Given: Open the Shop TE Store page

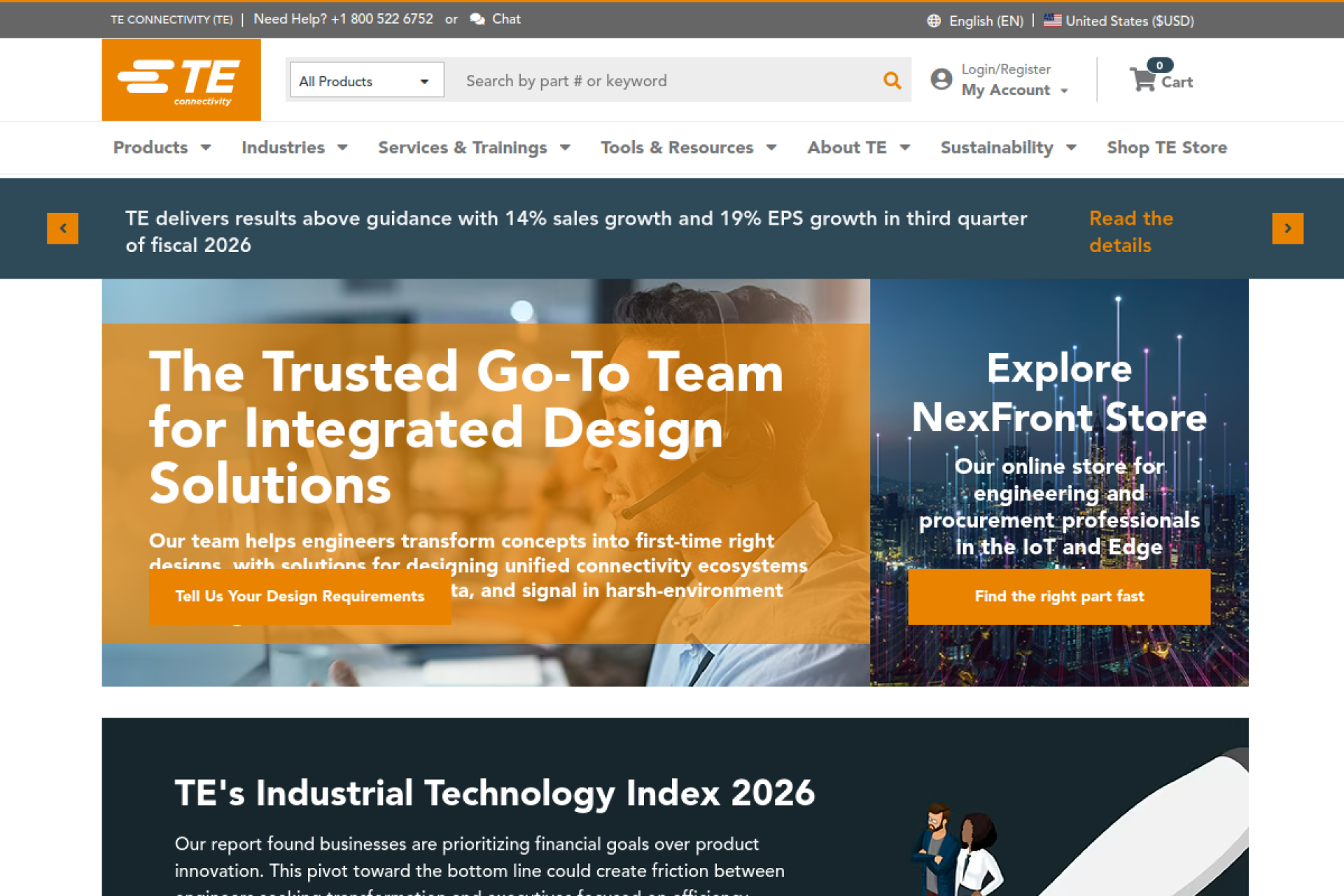Looking at the screenshot, I should coord(1167,148).
